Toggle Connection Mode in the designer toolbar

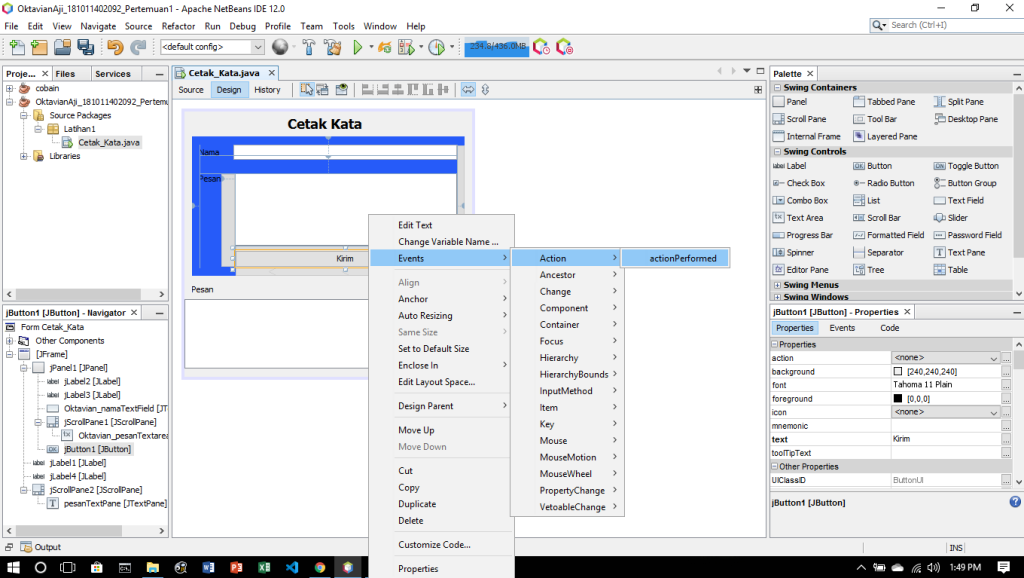pyautogui.click(x=323, y=89)
